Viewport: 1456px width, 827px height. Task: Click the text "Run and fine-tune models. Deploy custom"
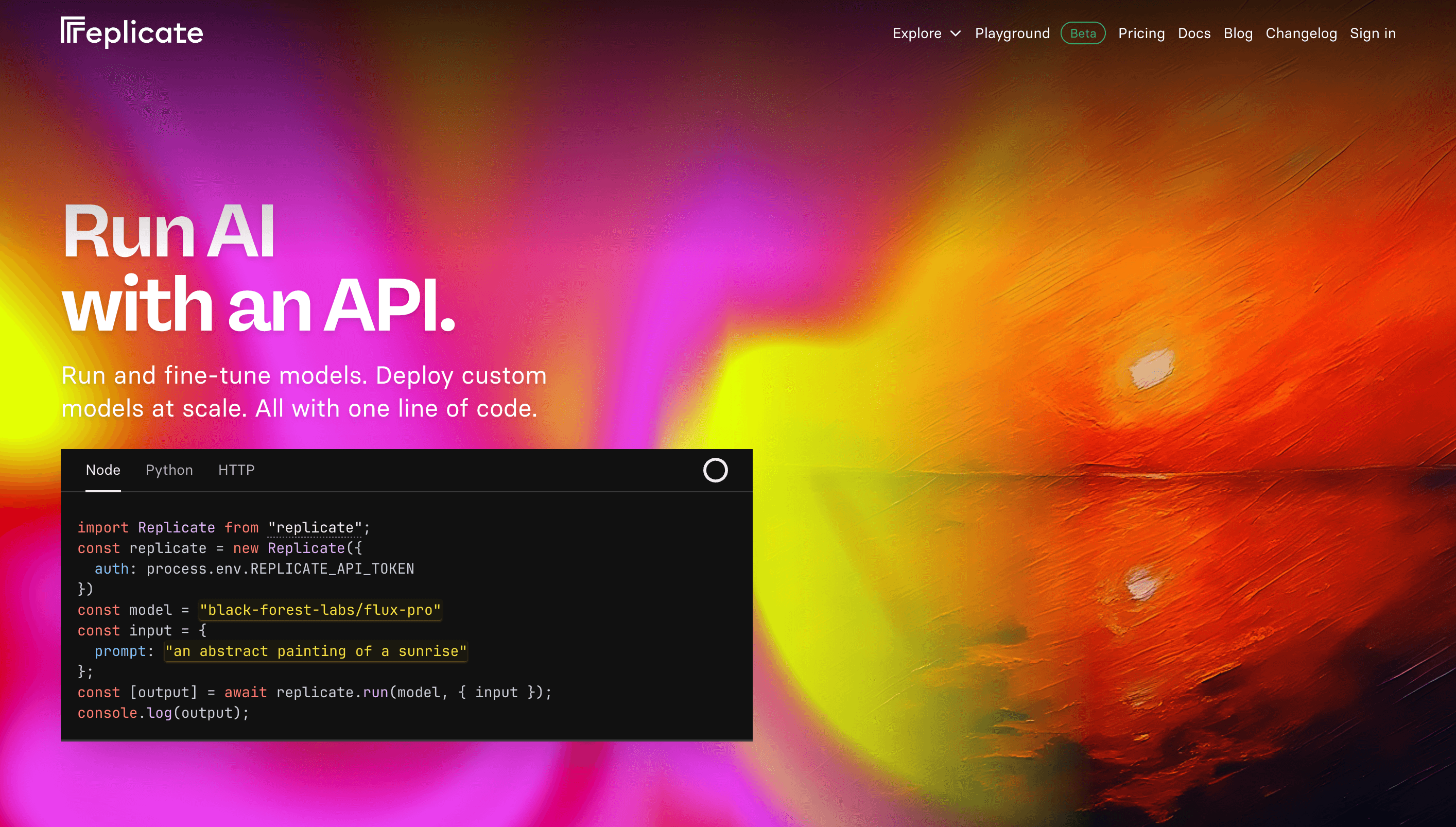[304, 375]
